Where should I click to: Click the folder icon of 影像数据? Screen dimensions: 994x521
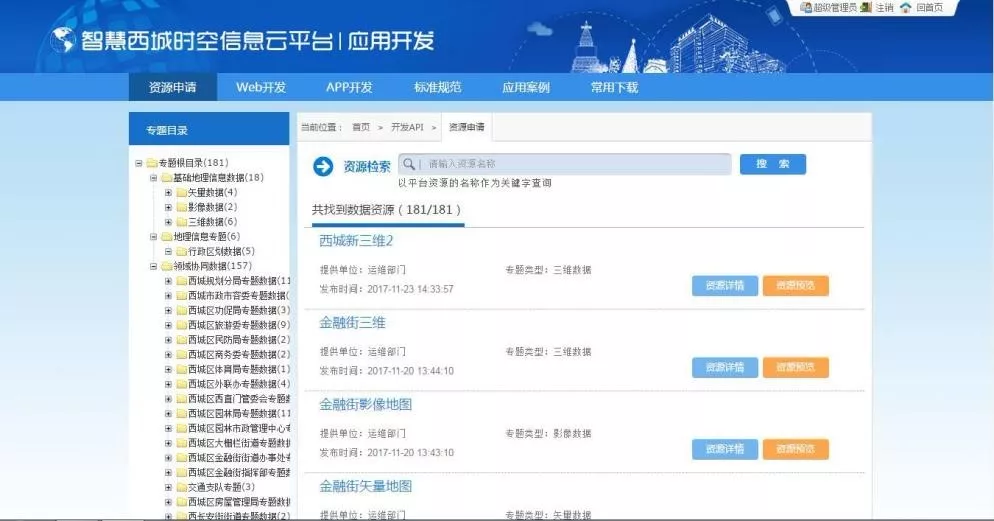pyautogui.click(x=181, y=207)
